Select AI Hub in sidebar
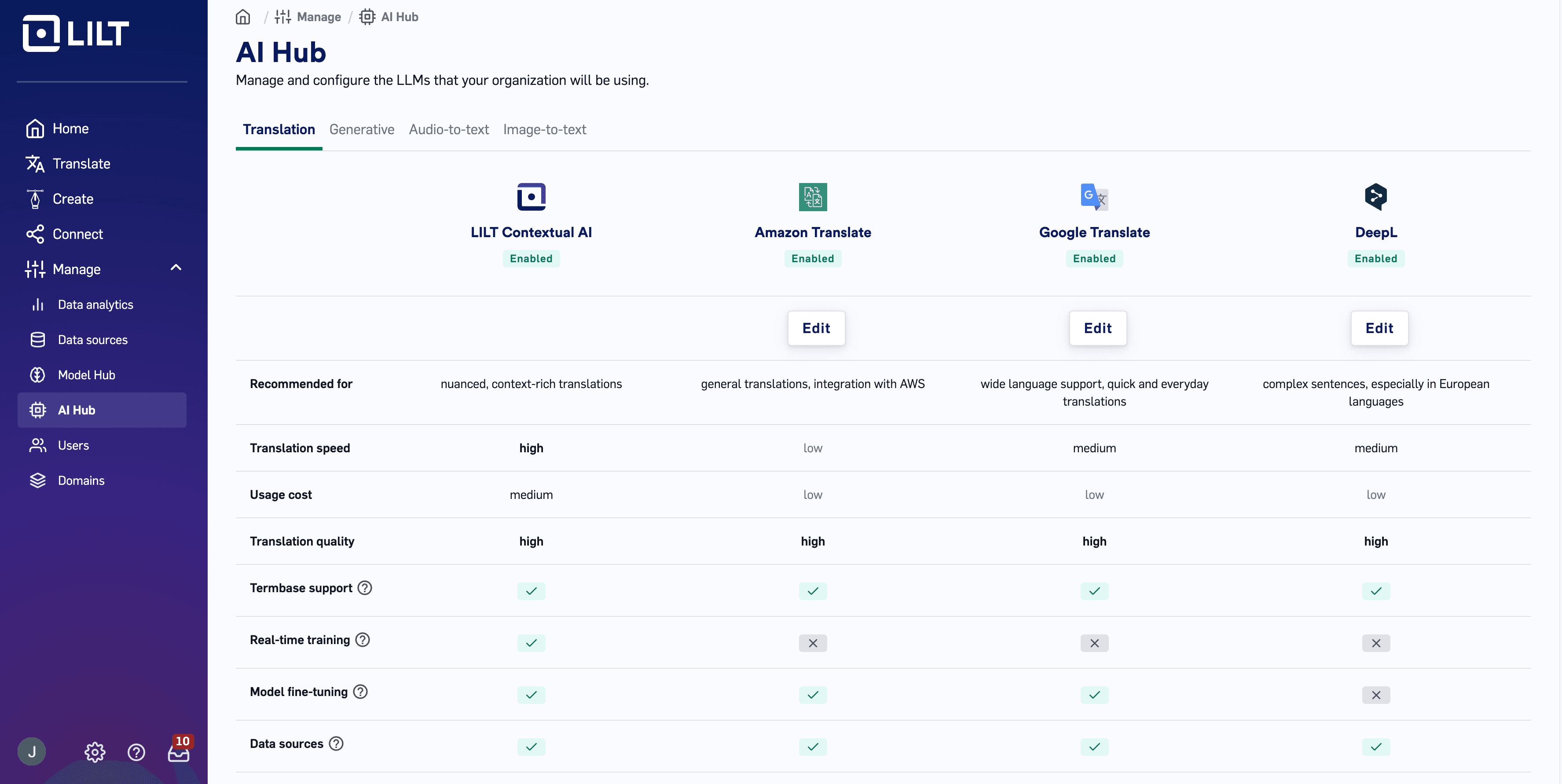Image resolution: width=1562 pixels, height=784 pixels. [x=102, y=410]
